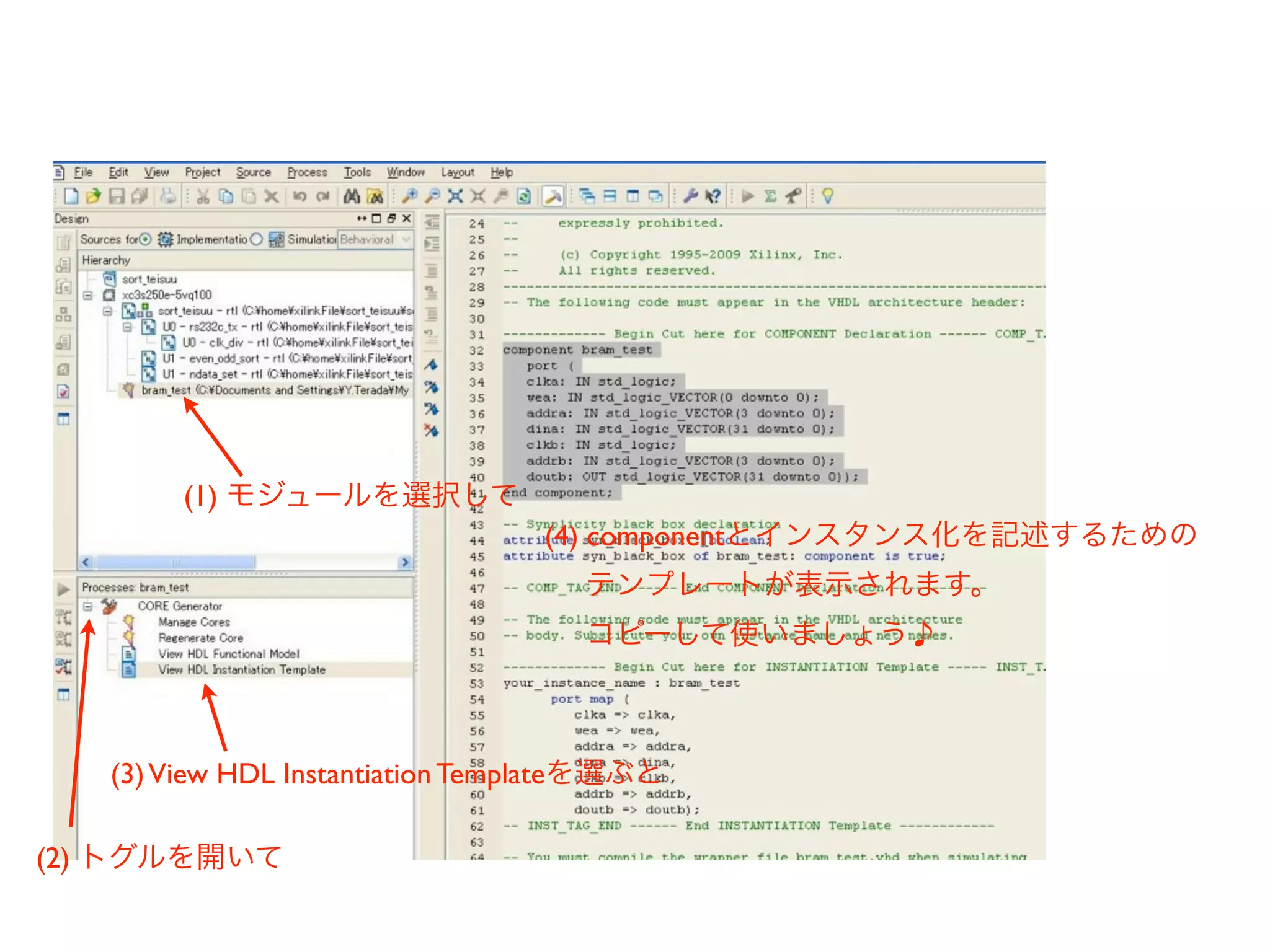Open the Behavioral simulation dropdown
The width and height of the screenshot is (1270, 952).
(375, 239)
